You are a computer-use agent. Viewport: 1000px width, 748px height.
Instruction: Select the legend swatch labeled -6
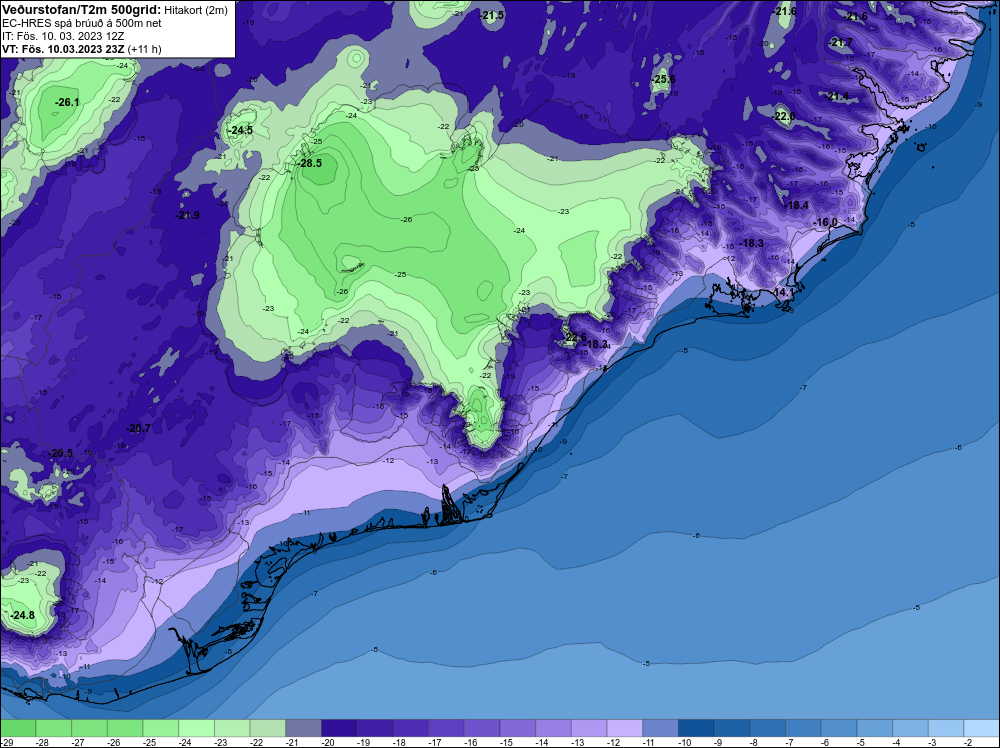(x=839, y=728)
